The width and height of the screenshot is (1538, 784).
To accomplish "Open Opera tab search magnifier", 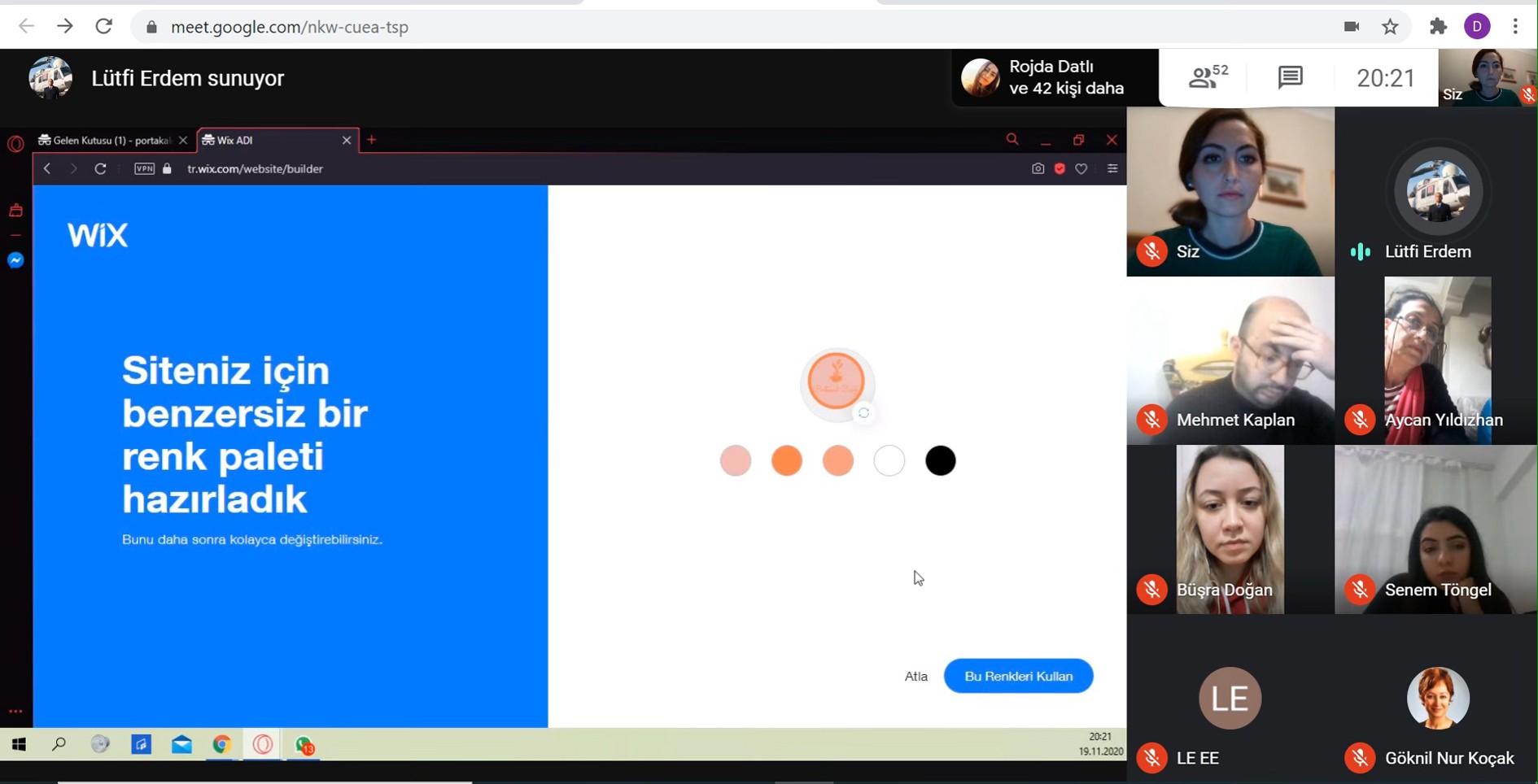I will pyautogui.click(x=1012, y=140).
